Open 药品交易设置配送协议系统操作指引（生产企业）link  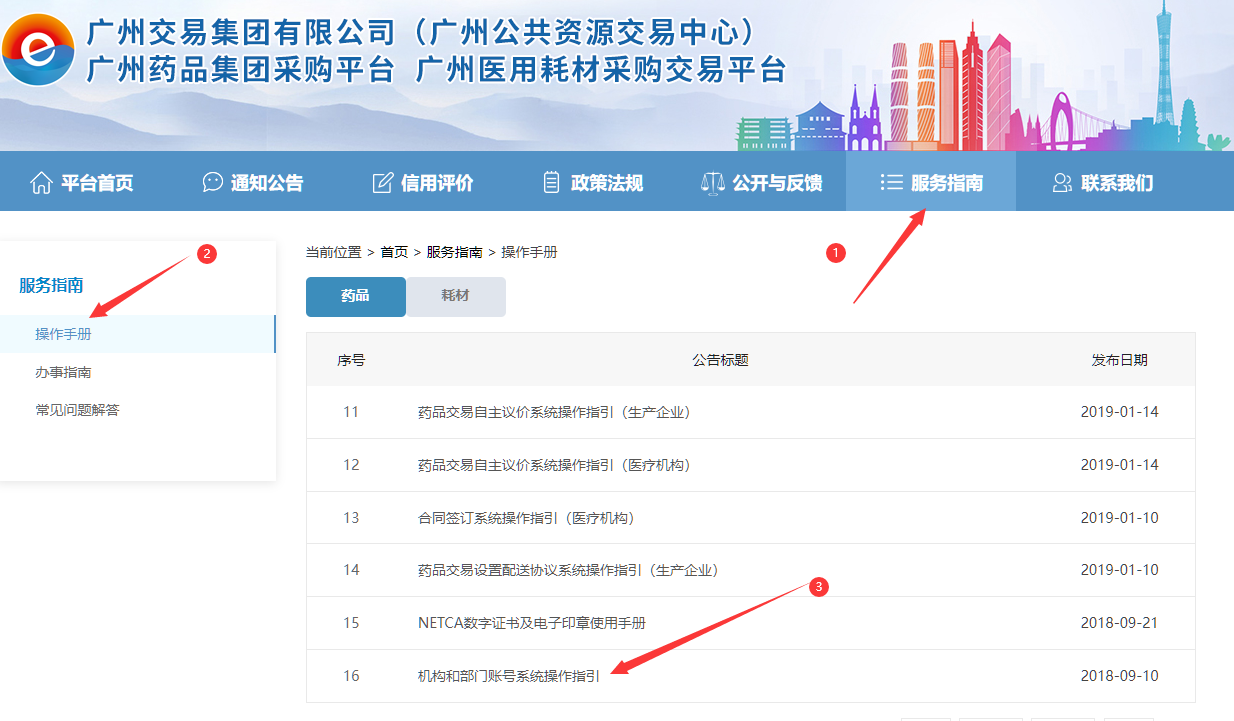567,570
